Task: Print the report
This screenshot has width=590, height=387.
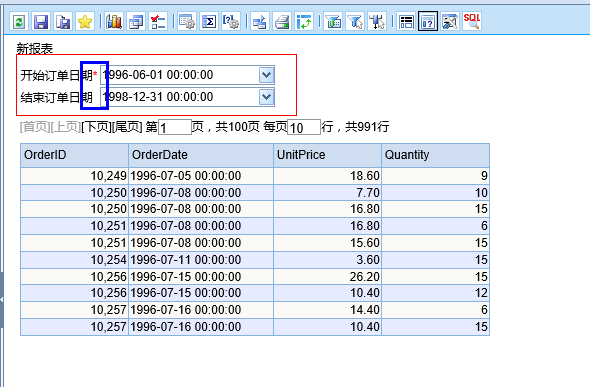Action: 282,21
